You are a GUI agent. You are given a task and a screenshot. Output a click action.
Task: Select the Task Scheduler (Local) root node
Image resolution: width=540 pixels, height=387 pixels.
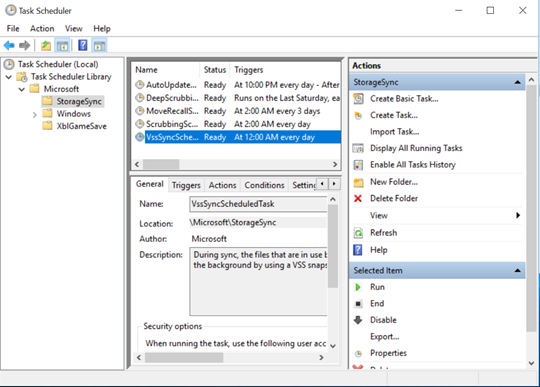[x=58, y=64]
